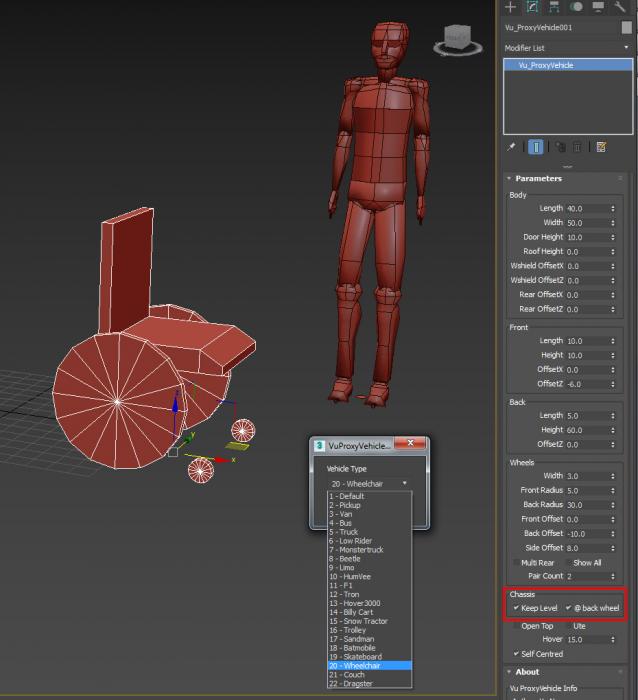638x700 pixels.
Task: Open the Modifier List dropdown
Action: tap(567, 47)
